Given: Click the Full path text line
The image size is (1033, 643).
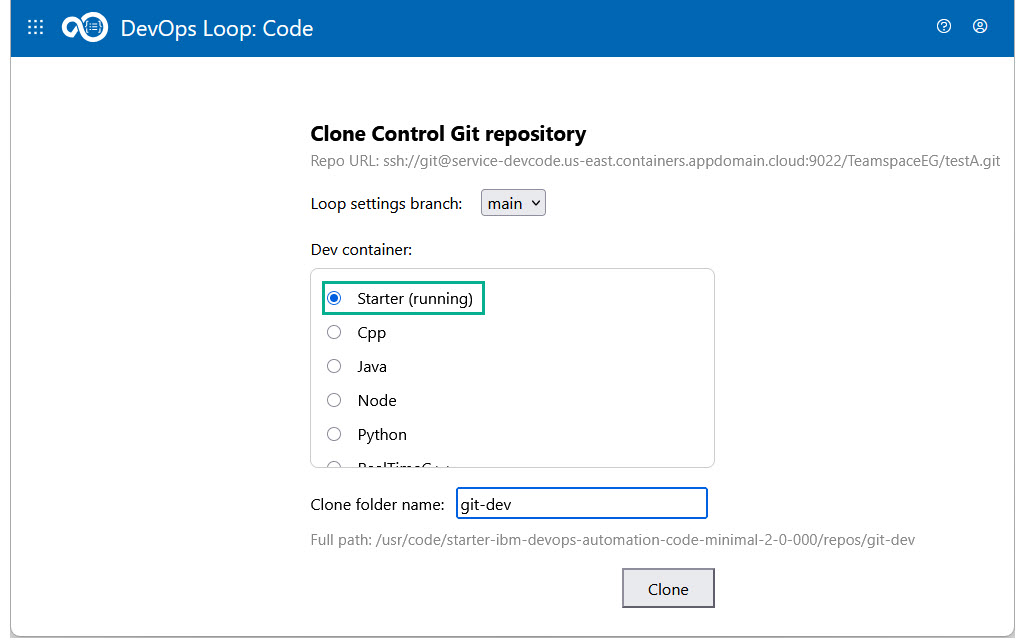Looking at the screenshot, I should point(612,540).
